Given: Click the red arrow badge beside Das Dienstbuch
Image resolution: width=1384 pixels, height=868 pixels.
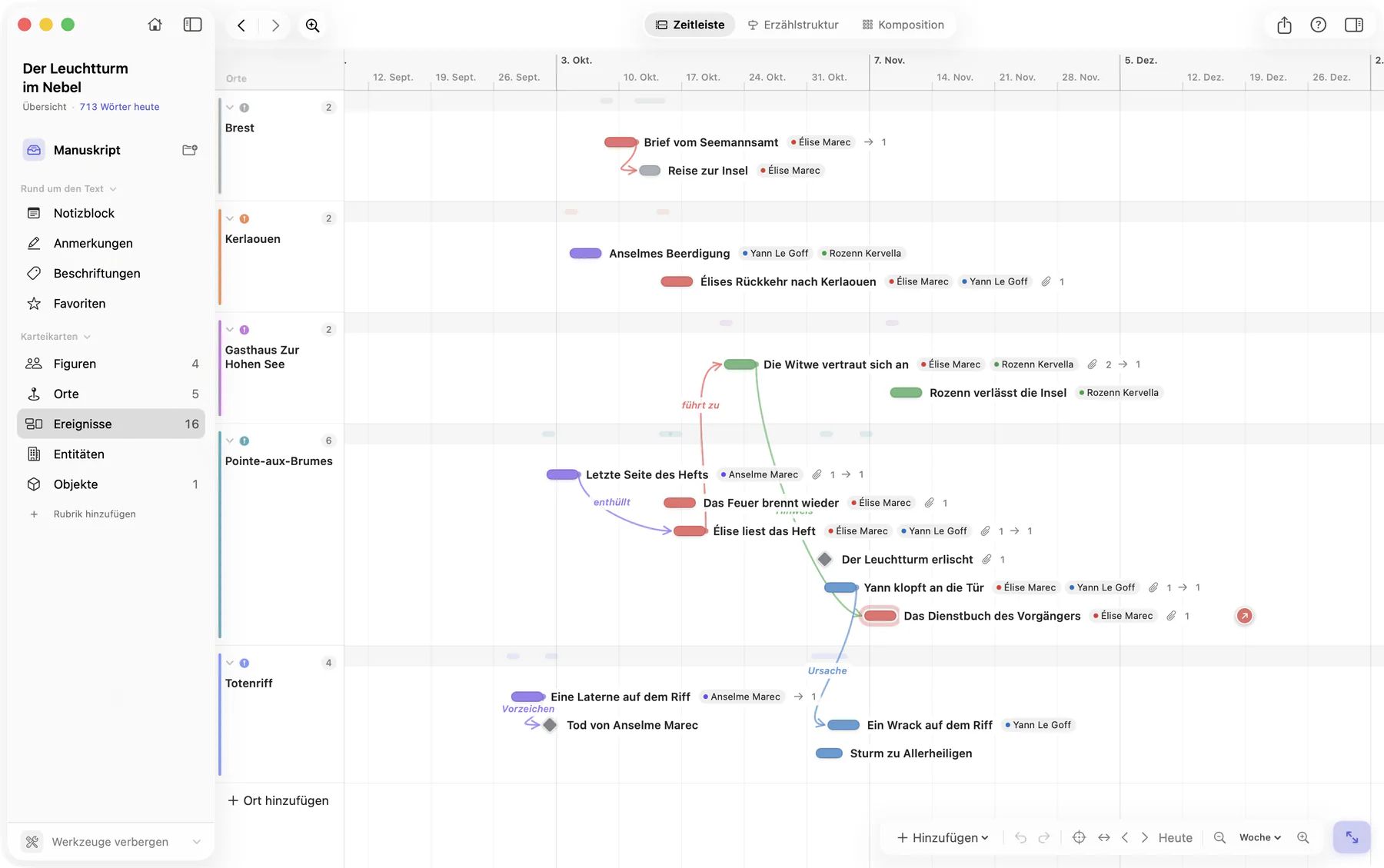Looking at the screenshot, I should point(1244,616).
